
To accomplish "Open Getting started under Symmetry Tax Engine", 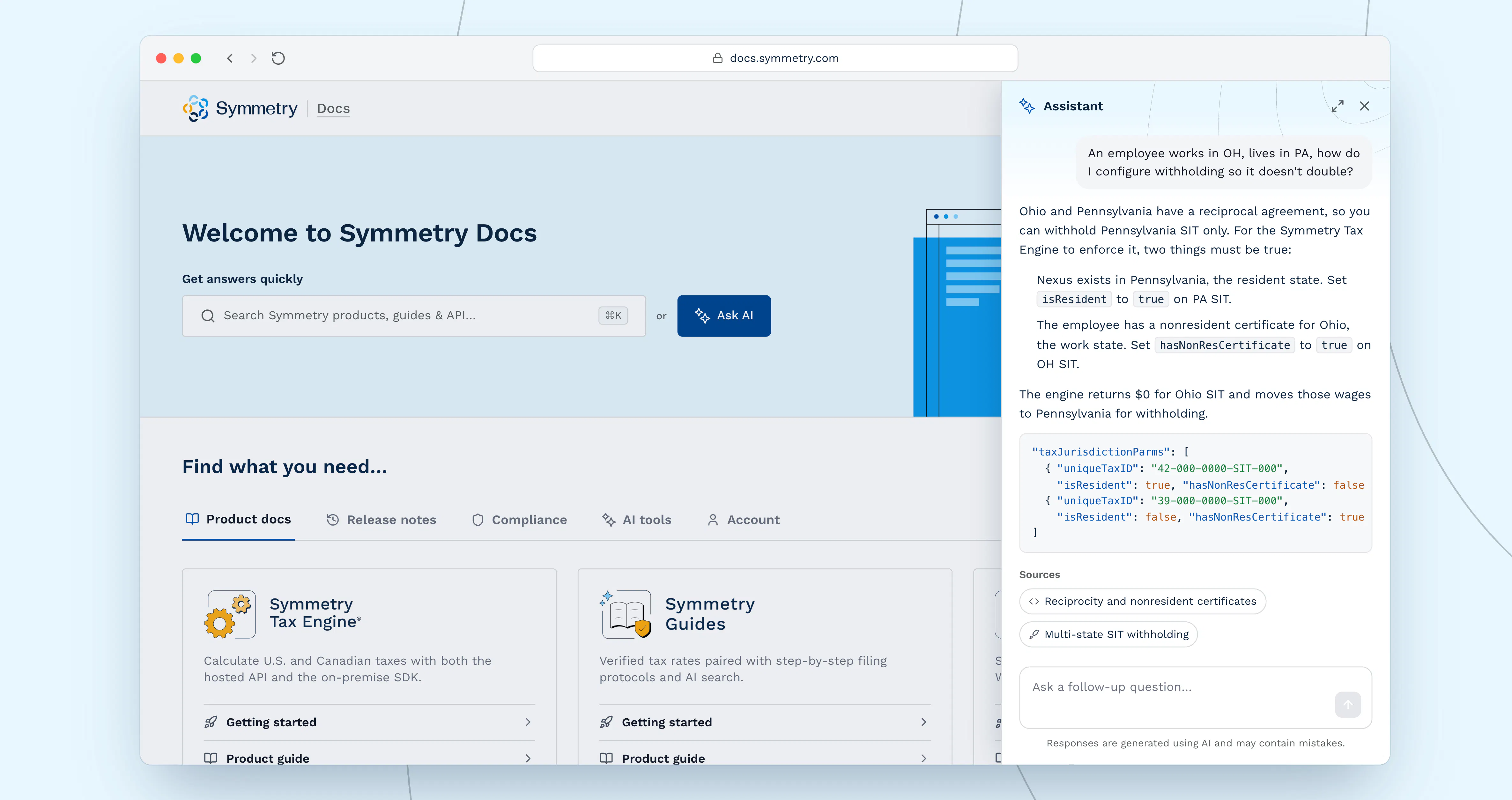I will (x=369, y=722).
